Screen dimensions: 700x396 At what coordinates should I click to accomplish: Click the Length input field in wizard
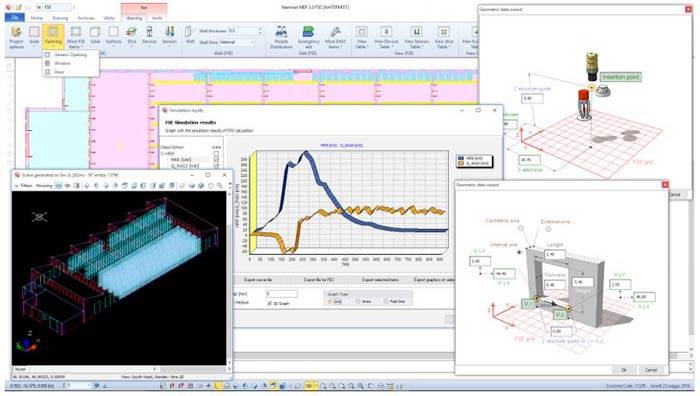555,254
